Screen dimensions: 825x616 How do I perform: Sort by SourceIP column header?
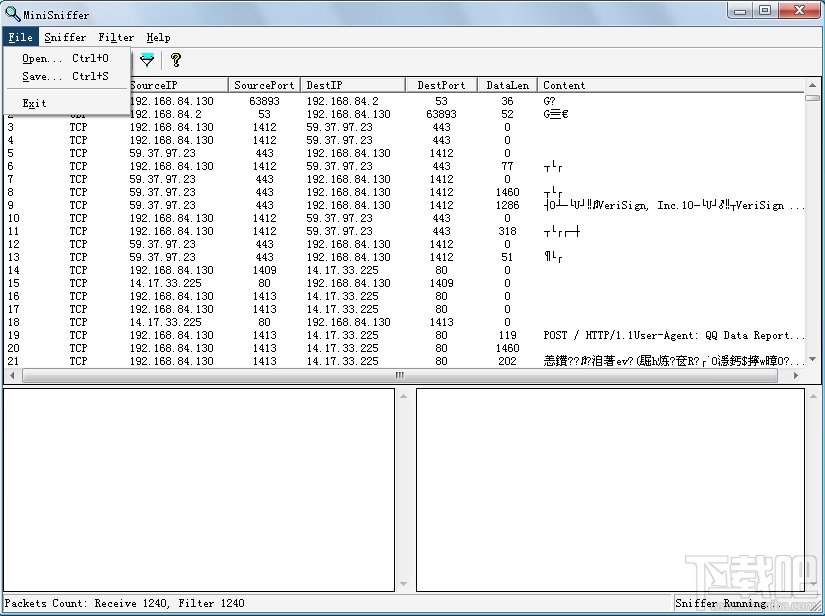(x=178, y=85)
